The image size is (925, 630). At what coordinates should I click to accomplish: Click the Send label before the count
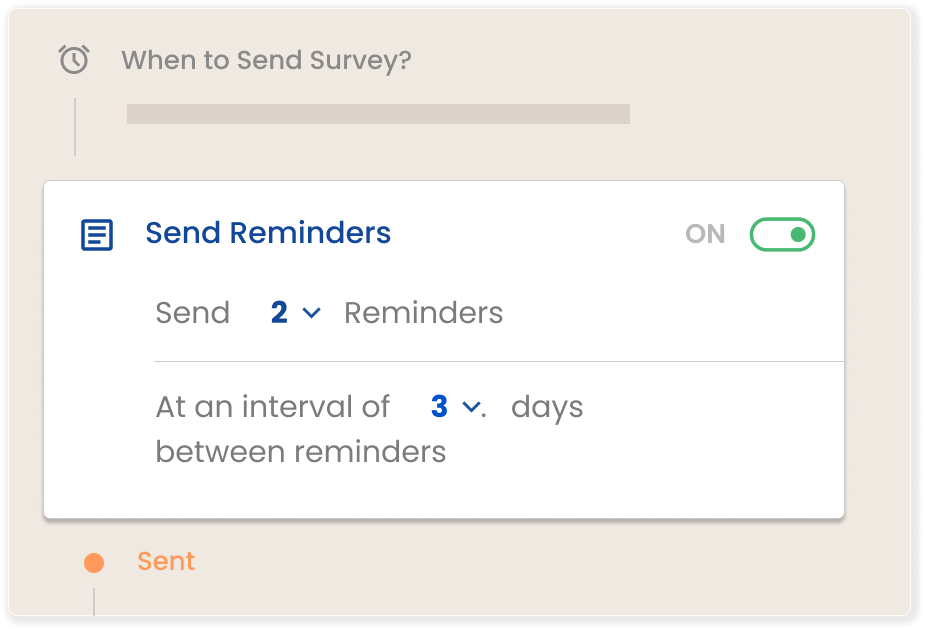192,313
